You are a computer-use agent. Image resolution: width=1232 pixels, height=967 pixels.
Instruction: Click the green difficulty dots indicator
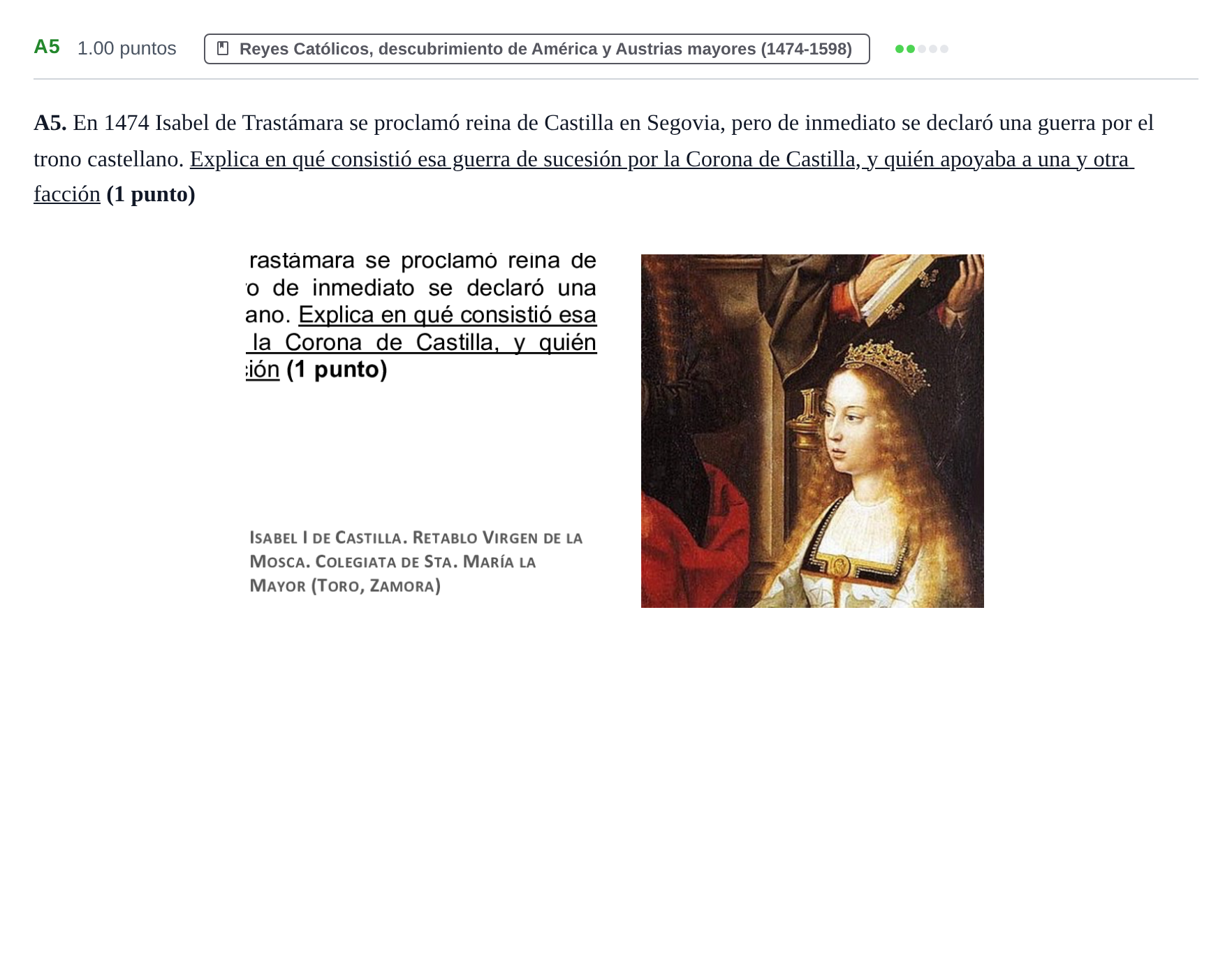point(921,49)
